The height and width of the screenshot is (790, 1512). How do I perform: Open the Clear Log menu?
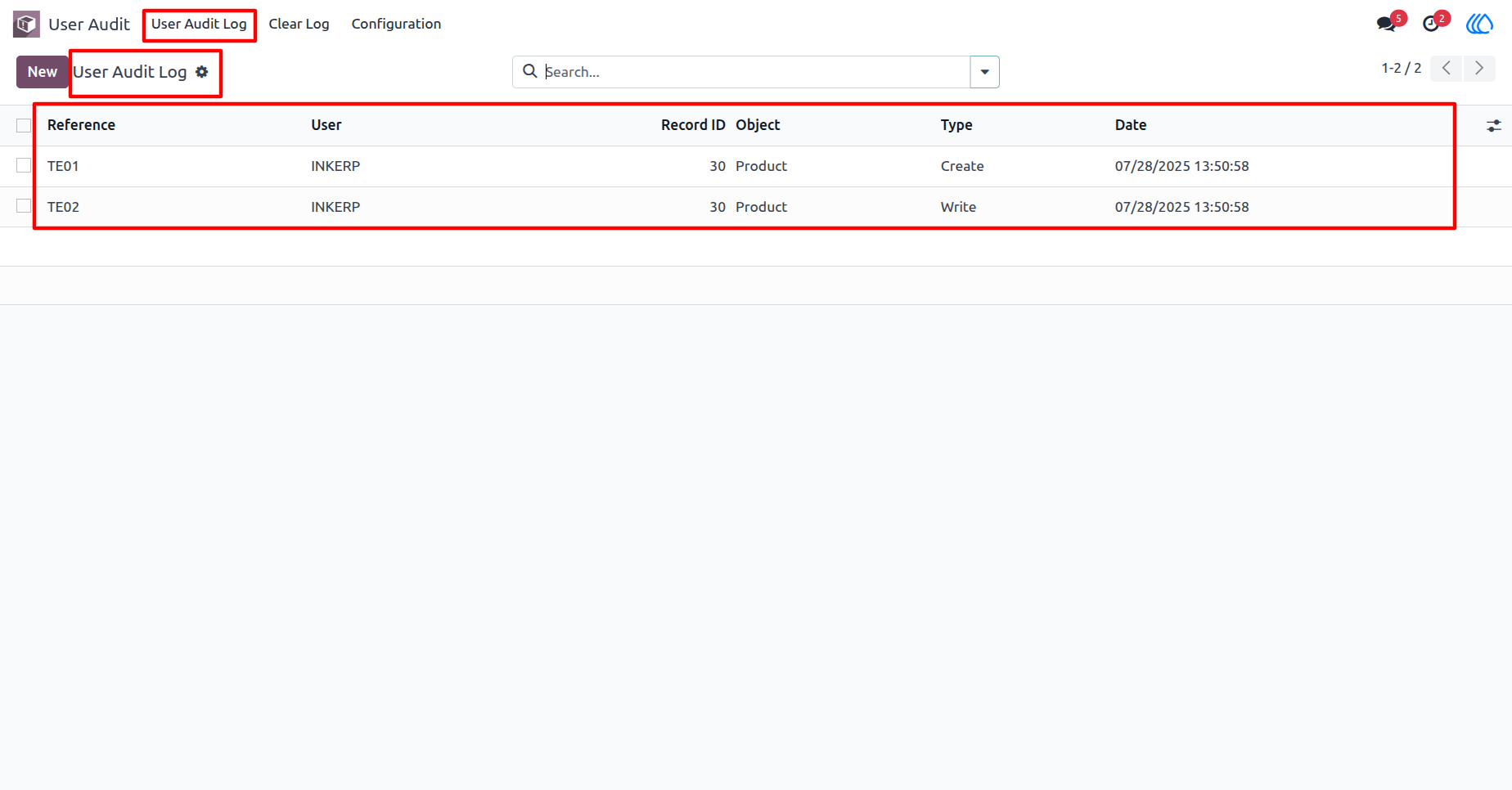(x=299, y=24)
